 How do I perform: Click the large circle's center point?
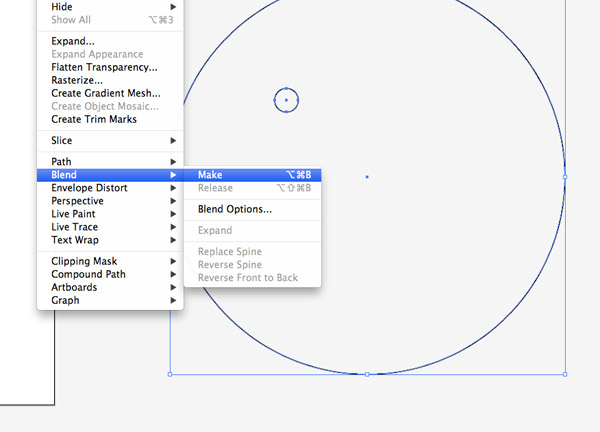[x=367, y=177]
